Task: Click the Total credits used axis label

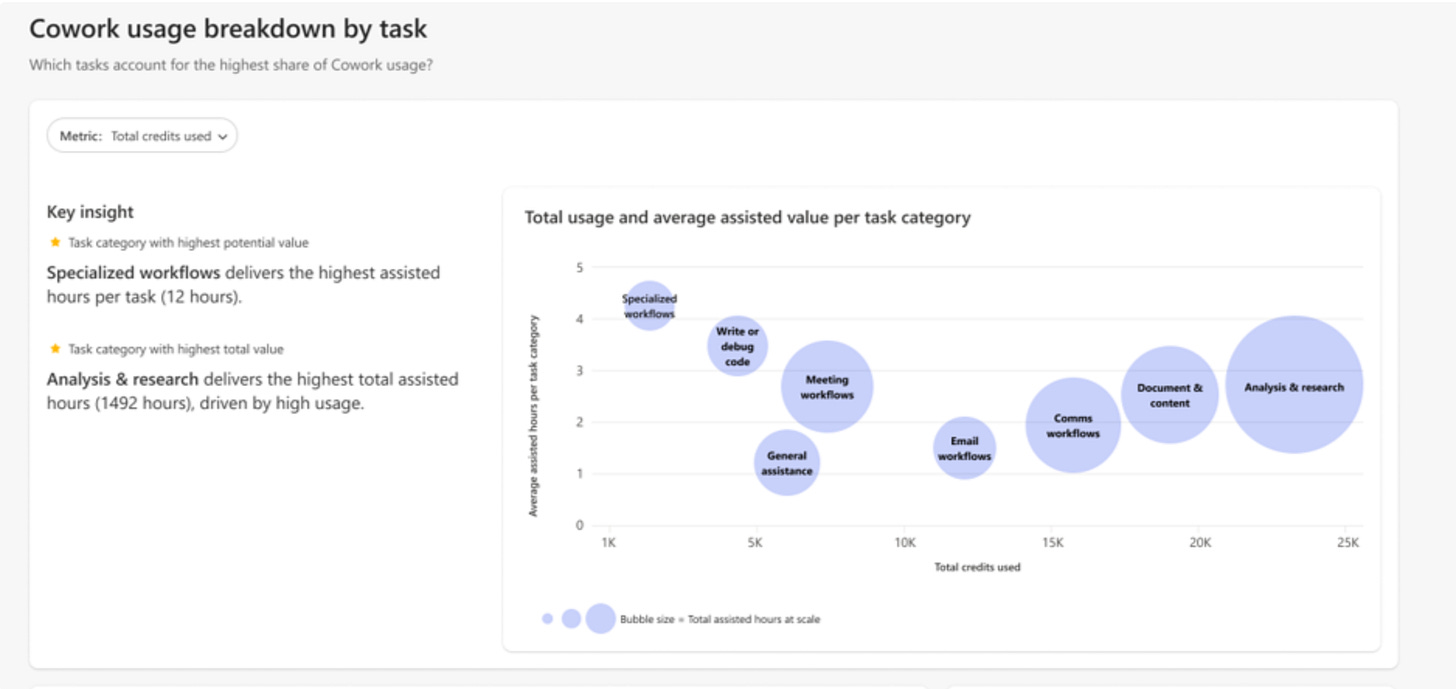Action: (977, 567)
